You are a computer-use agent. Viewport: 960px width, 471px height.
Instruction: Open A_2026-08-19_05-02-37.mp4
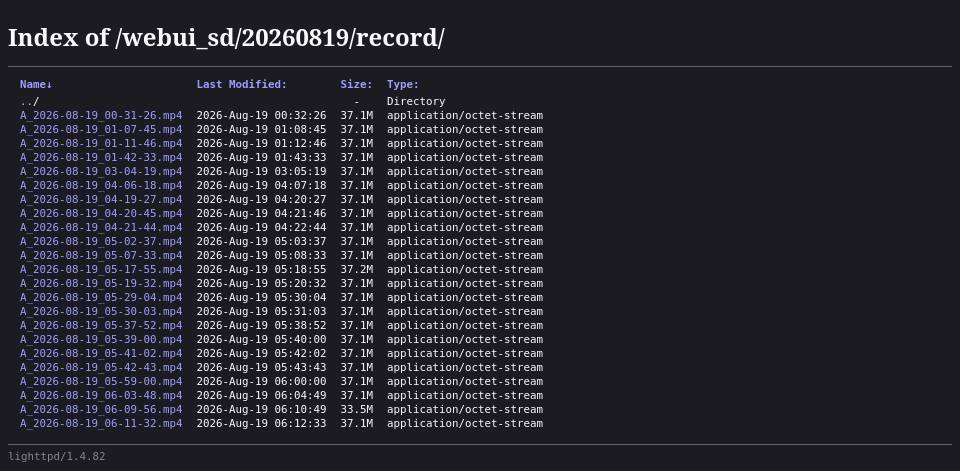[x=101, y=241]
